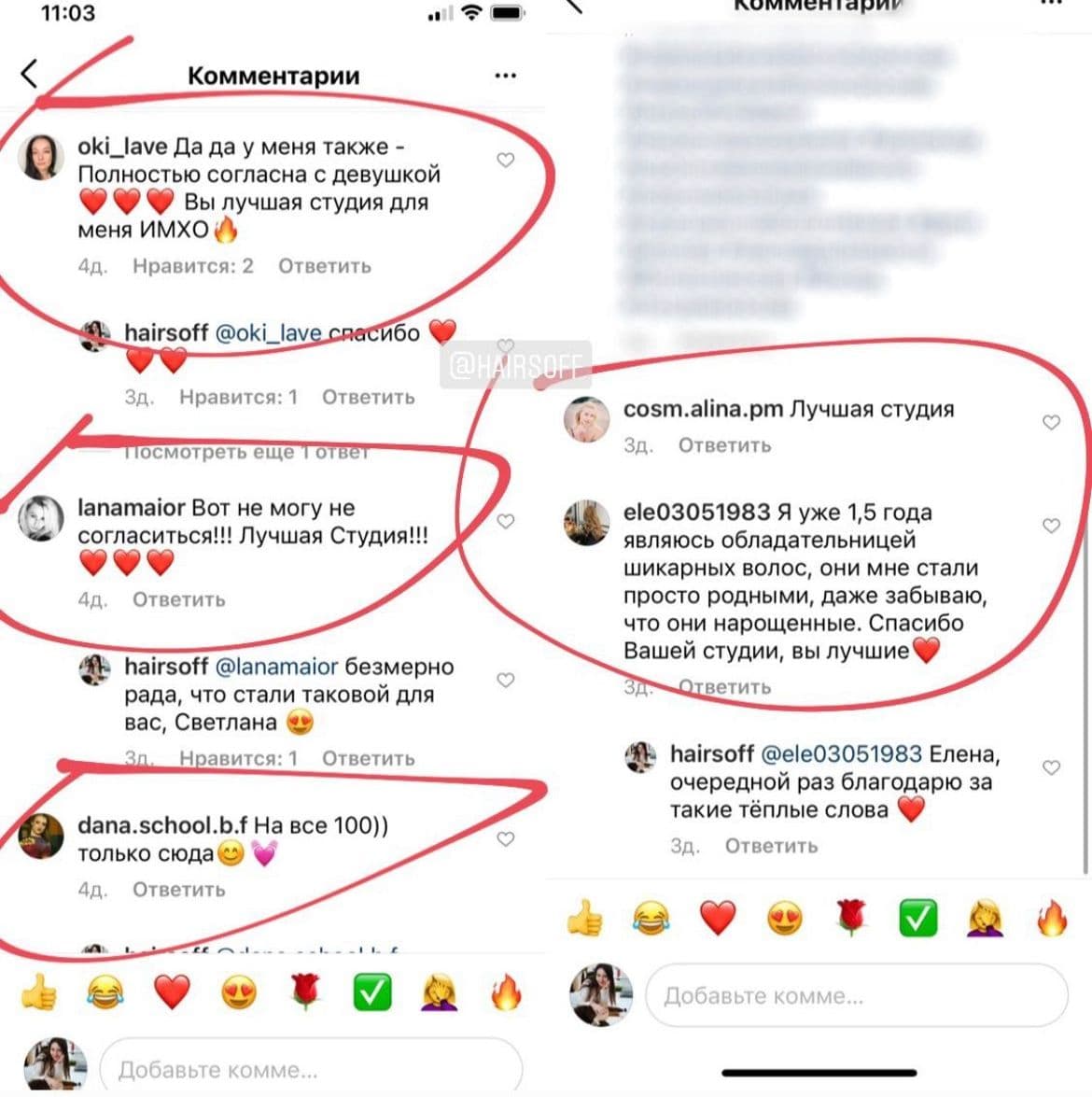1092x1097 pixels.
Task: Like ele03051983's comment with the heart
Action: pyautogui.click(x=1051, y=527)
